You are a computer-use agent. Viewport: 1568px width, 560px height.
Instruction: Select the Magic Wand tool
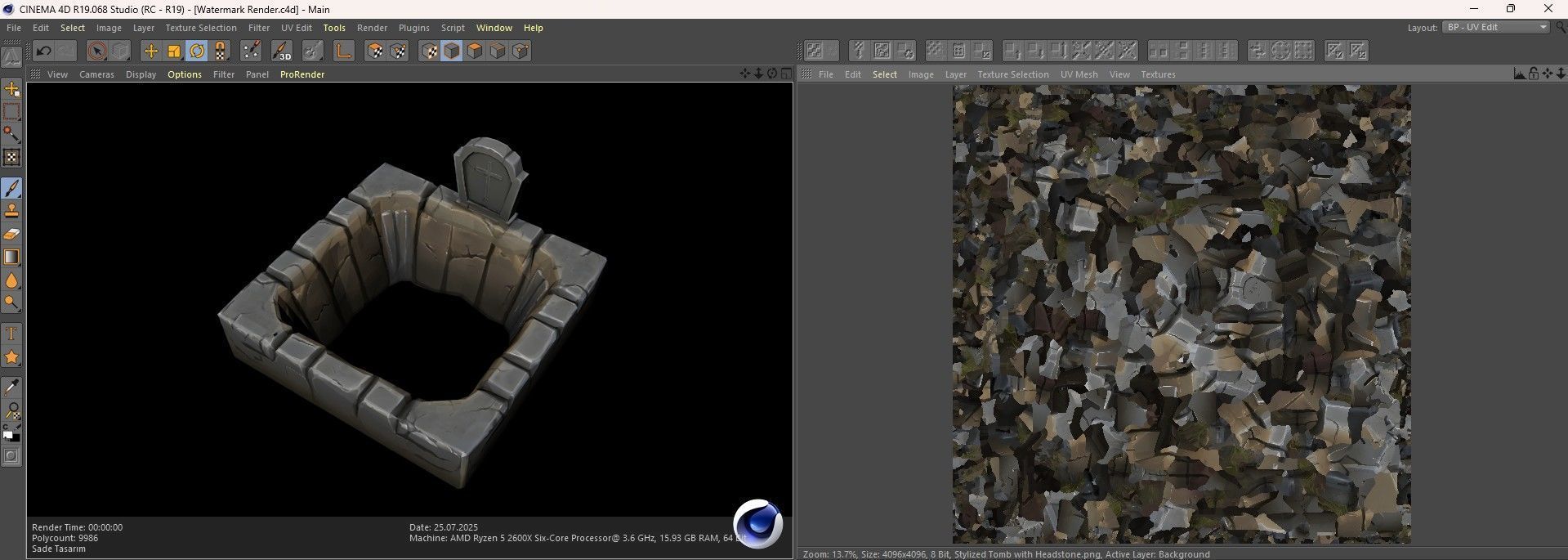click(x=11, y=134)
